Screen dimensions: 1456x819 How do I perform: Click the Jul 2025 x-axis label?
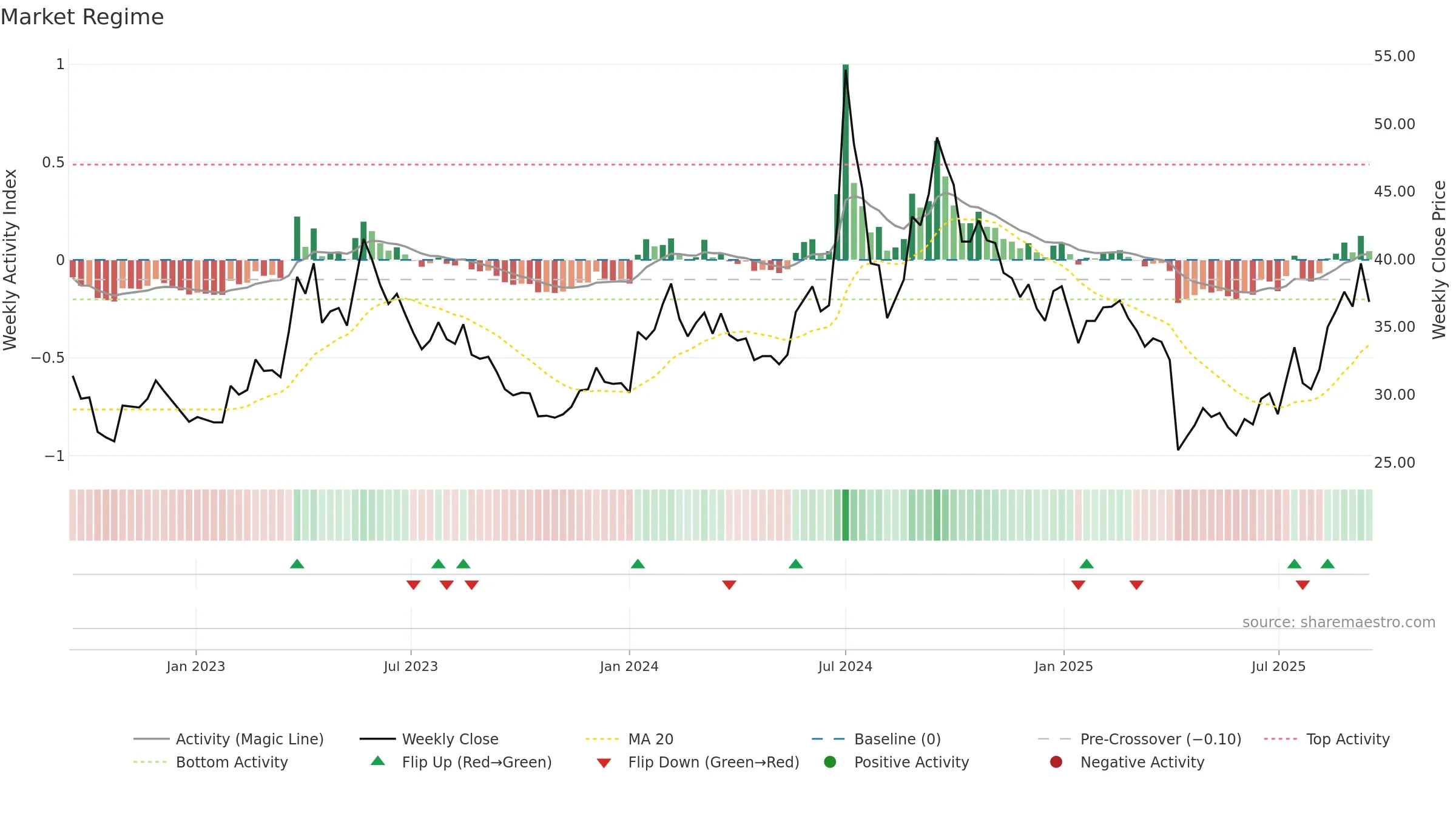[1278, 666]
